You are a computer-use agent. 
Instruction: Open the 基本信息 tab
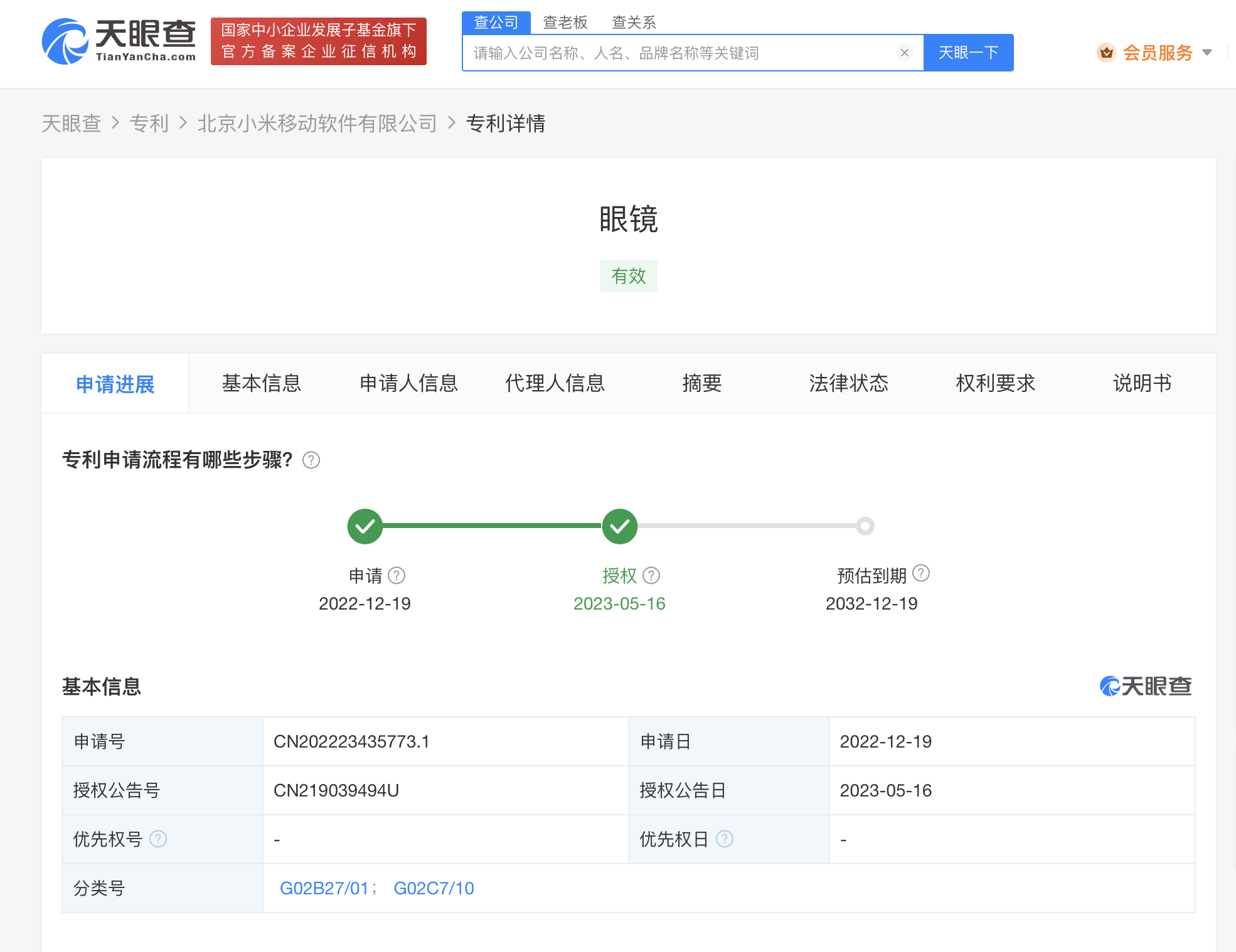(x=262, y=384)
